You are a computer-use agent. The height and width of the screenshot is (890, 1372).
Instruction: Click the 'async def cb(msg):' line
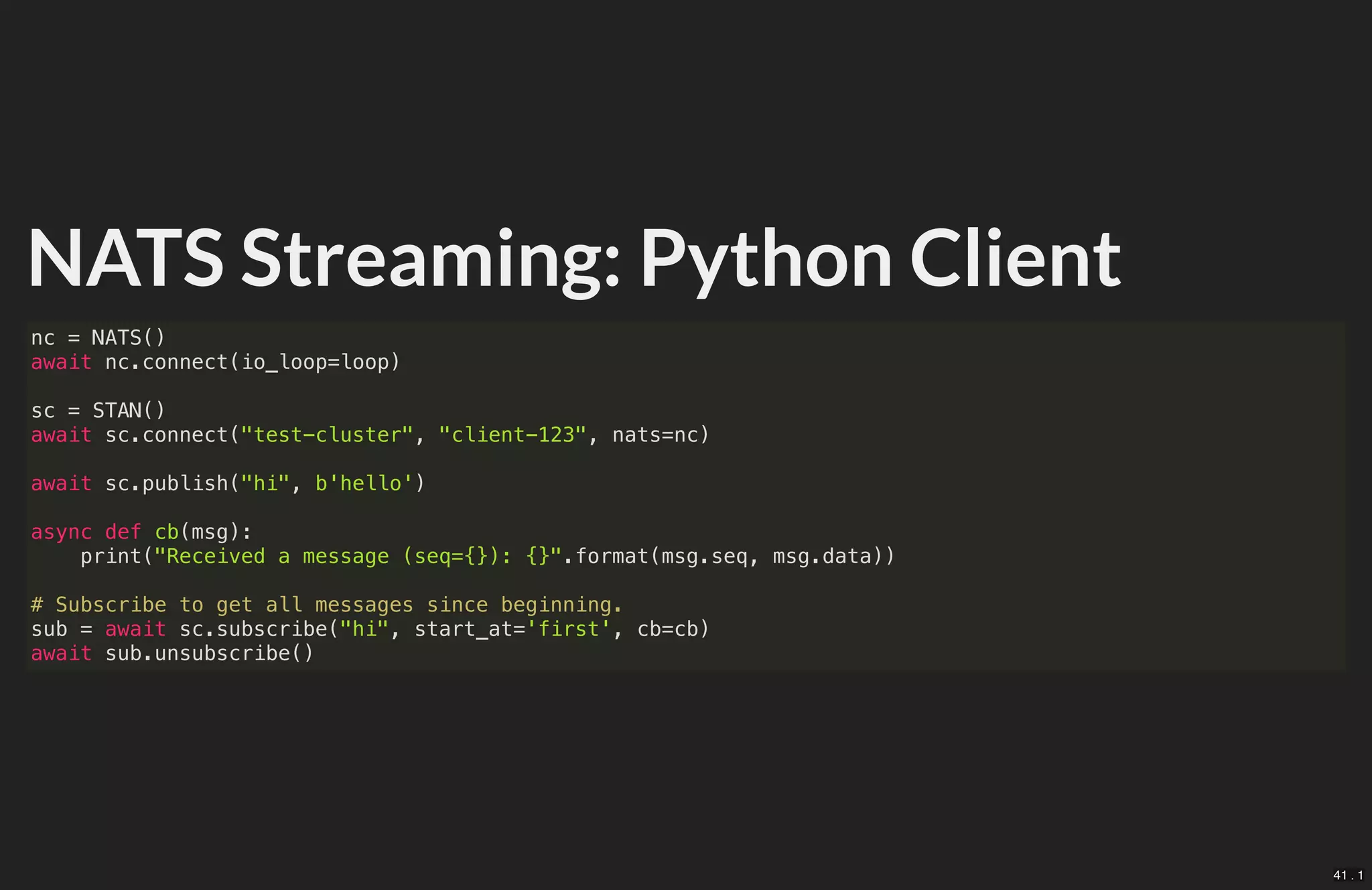click(x=141, y=532)
